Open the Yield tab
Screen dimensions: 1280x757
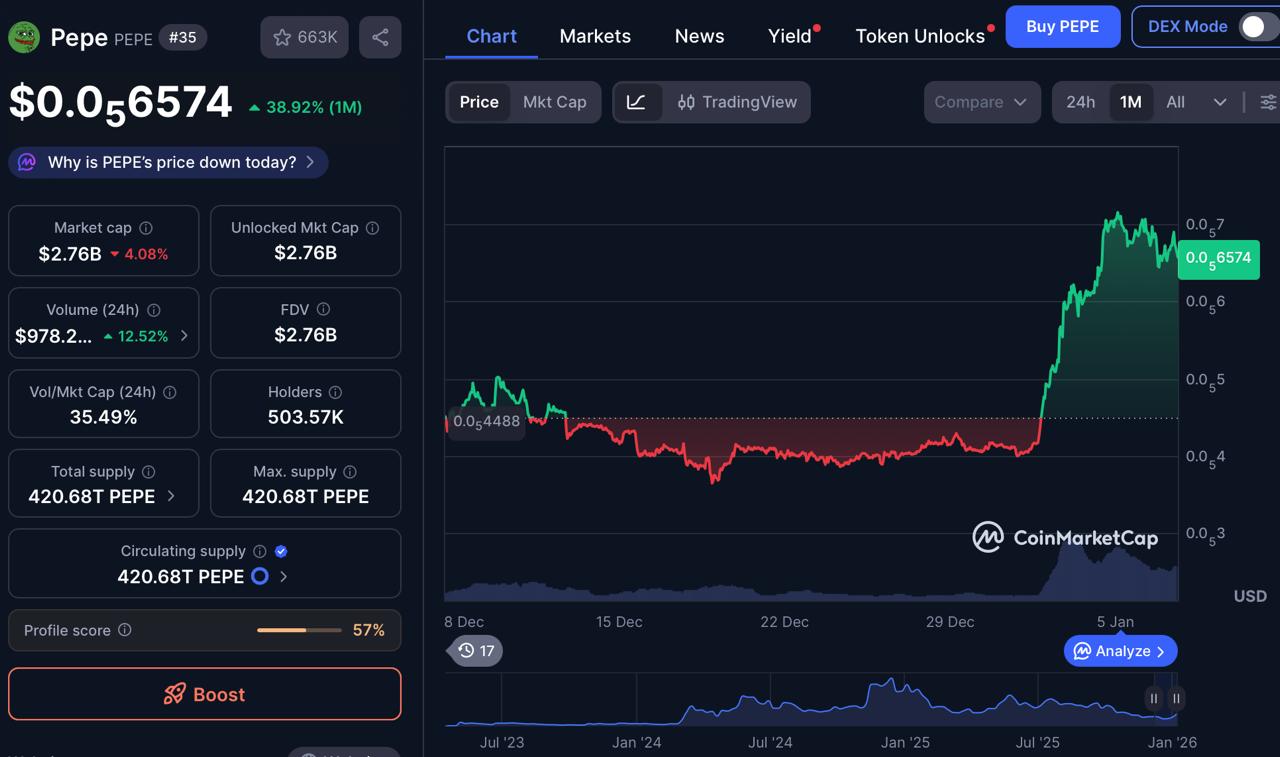click(788, 35)
